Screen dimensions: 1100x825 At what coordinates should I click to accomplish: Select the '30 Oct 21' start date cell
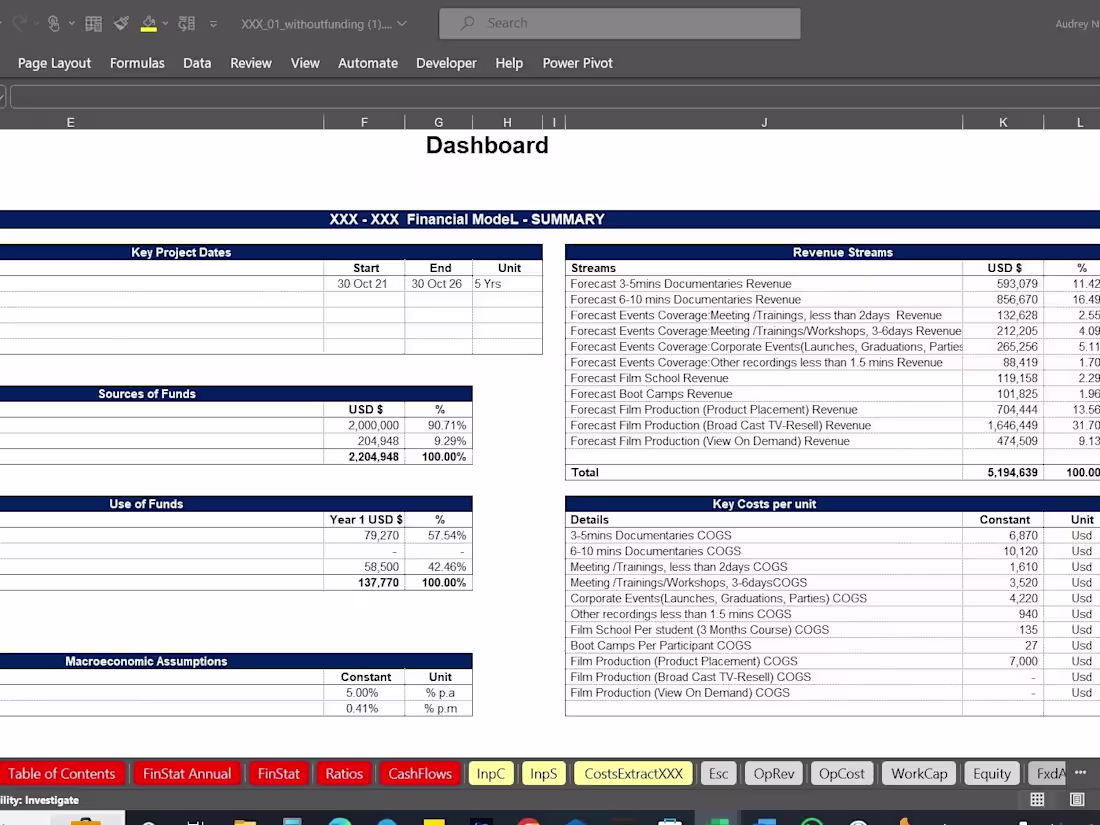[364, 284]
